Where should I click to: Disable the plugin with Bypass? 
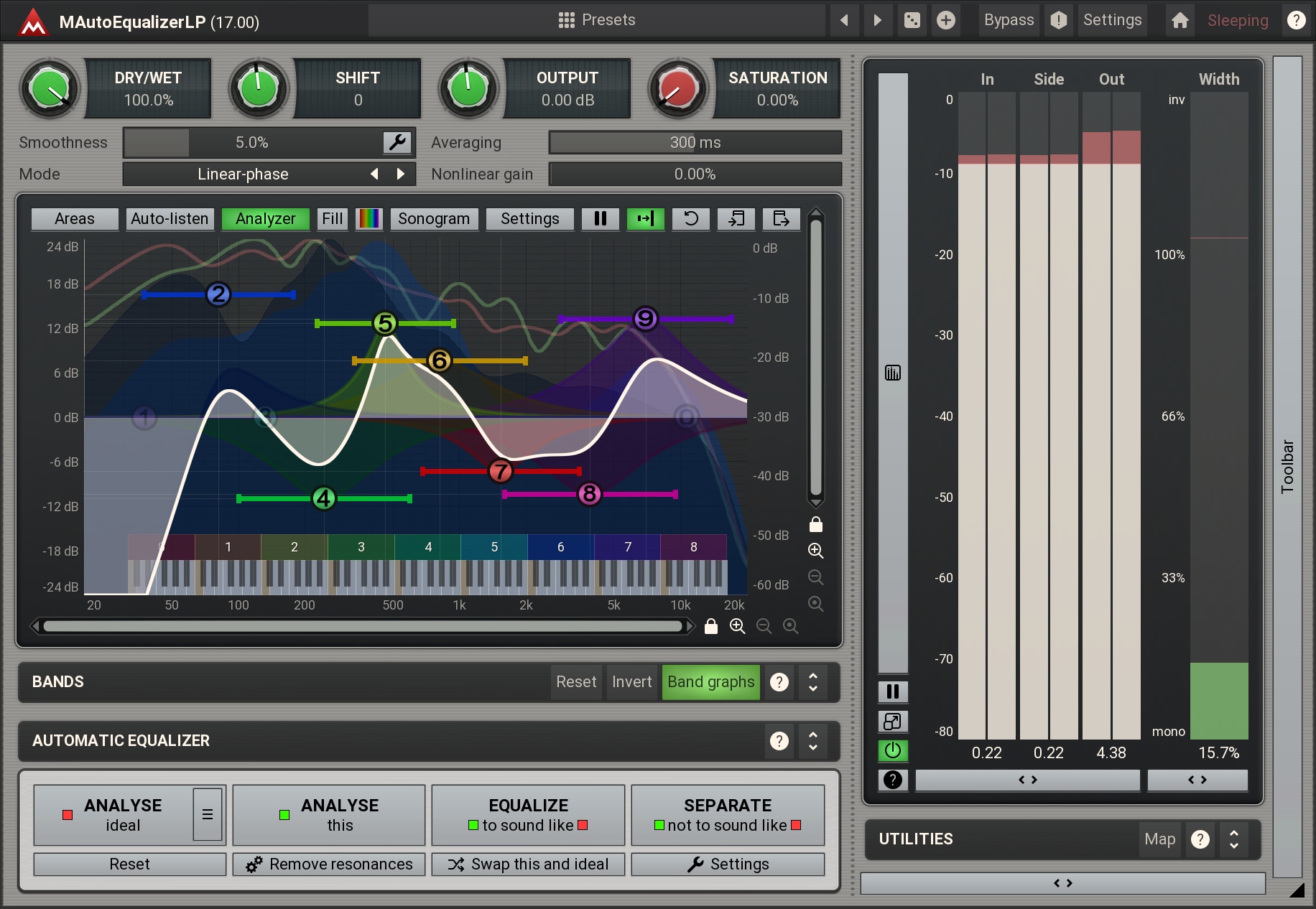pyautogui.click(x=1009, y=20)
